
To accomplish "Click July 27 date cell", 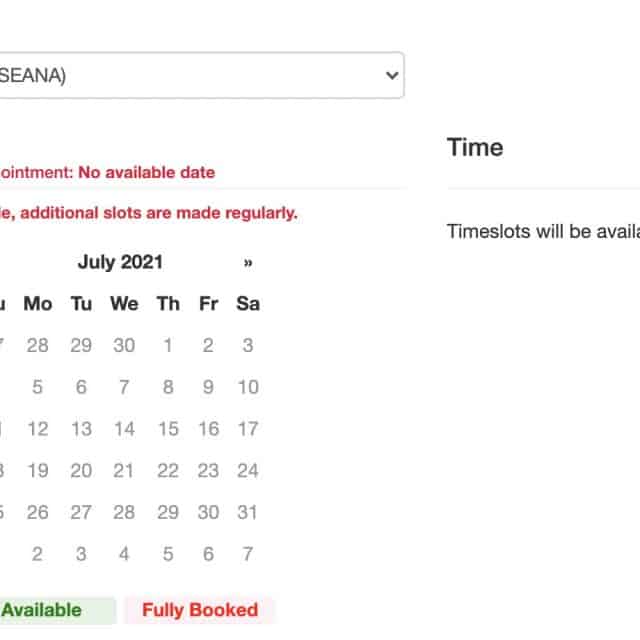I will click(81, 512).
